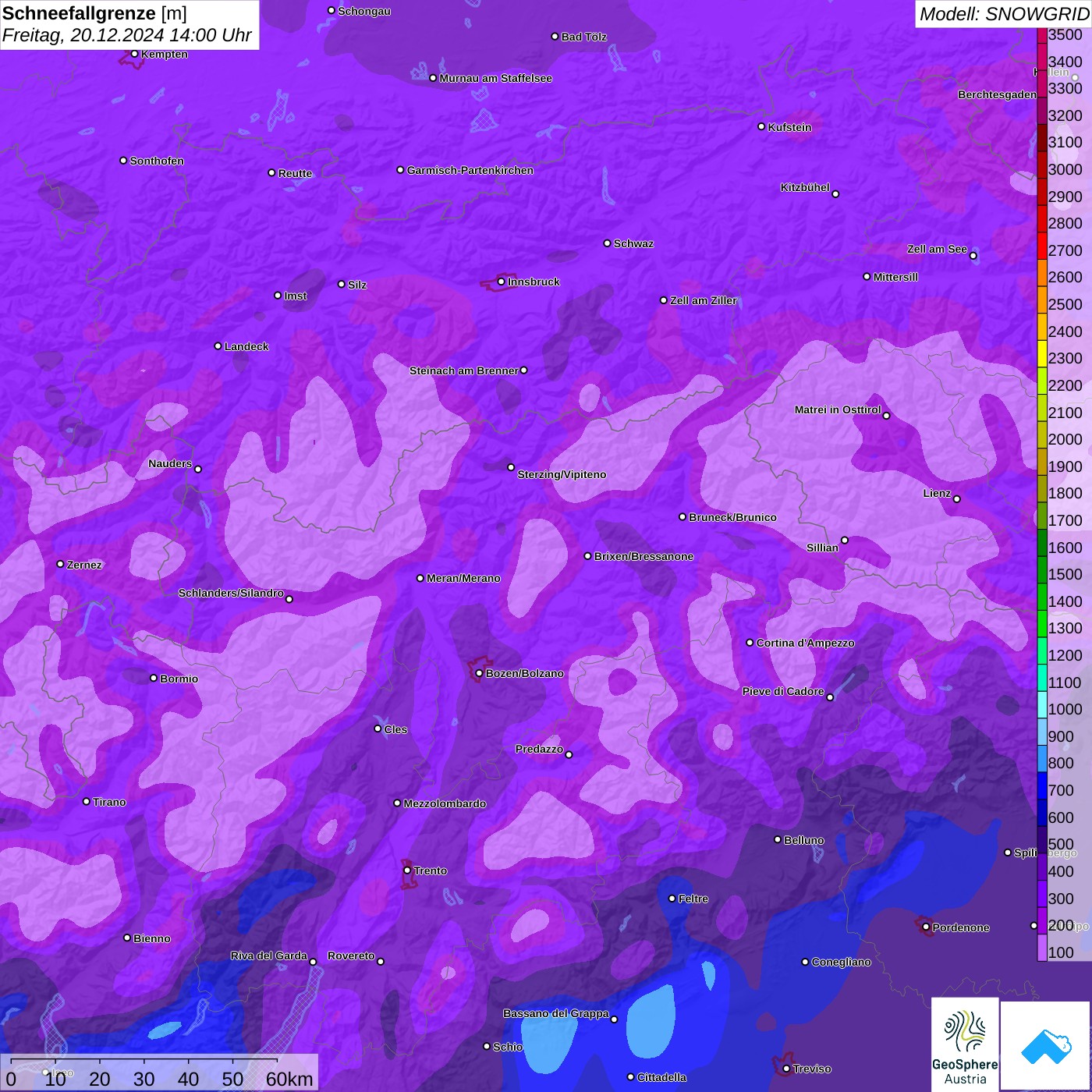This screenshot has height=1092, width=1092.
Task: Click the "Modell: SNOWGRID" label
Action: click(1004, 13)
